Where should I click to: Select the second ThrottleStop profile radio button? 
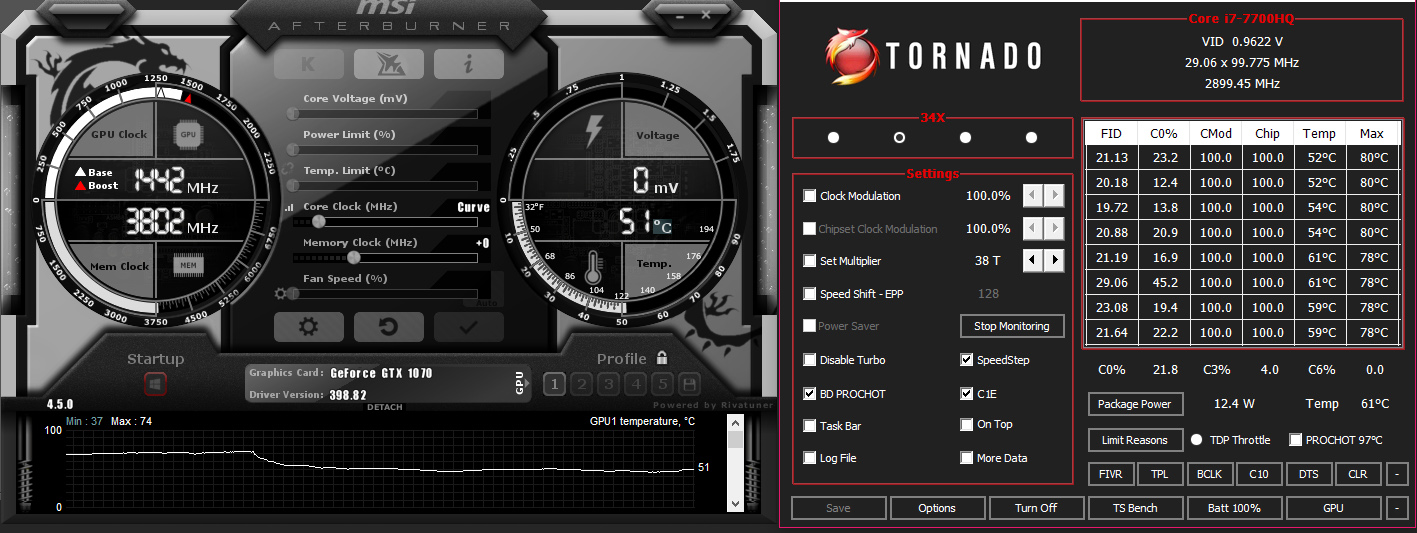click(x=899, y=137)
